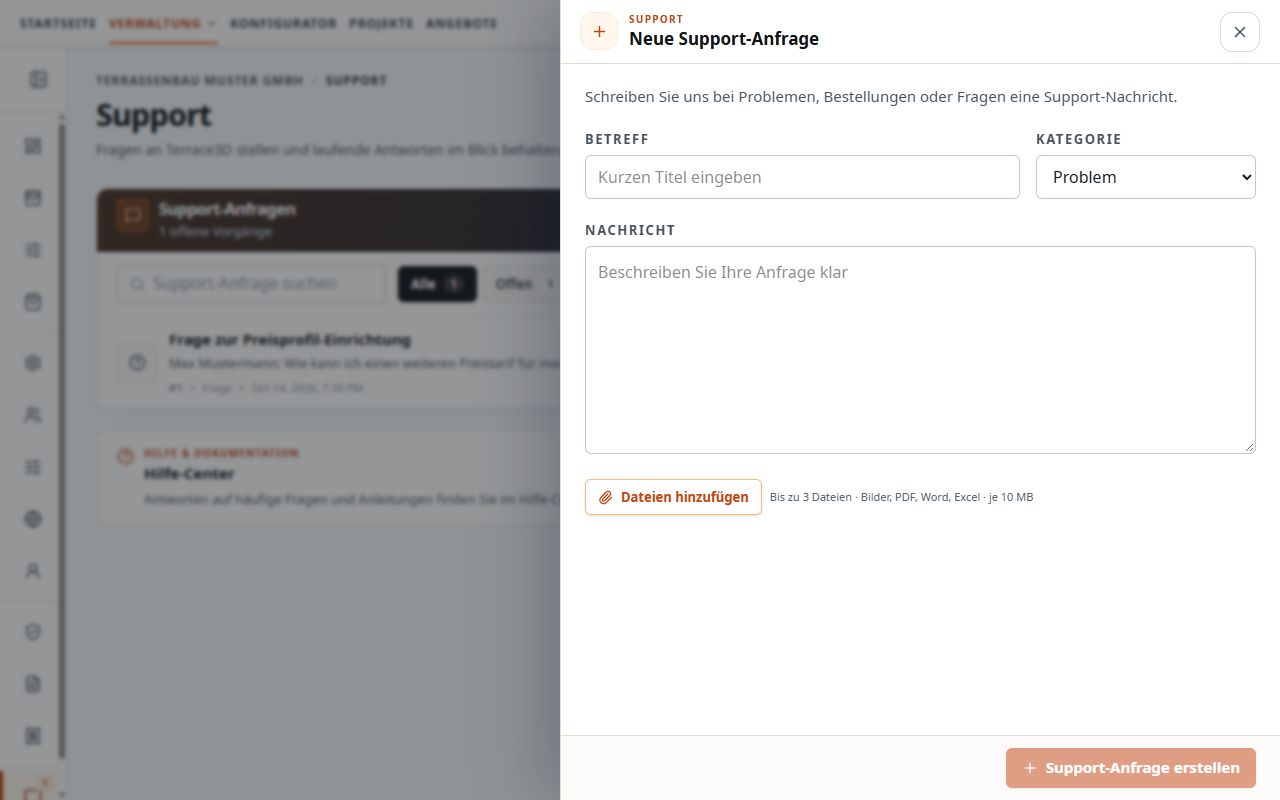Image resolution: width=1280 pixels, height=800 pixels.
Task: Click the orange plus icon beside the panel title
Action: click(x=599, y=31)
